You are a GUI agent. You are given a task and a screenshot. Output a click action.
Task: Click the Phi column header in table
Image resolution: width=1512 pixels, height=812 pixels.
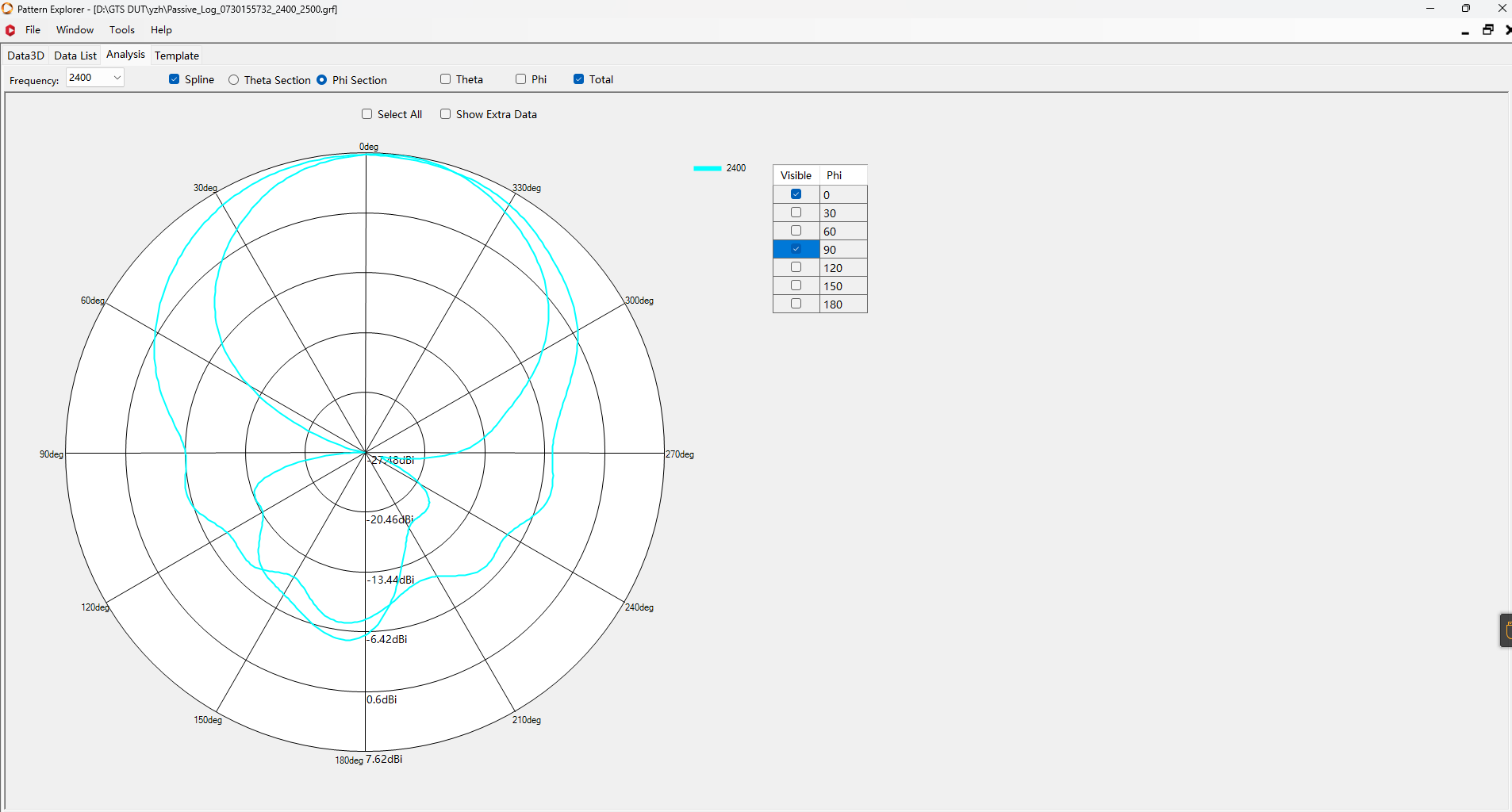pyautogui.click(x=843, y=175)
